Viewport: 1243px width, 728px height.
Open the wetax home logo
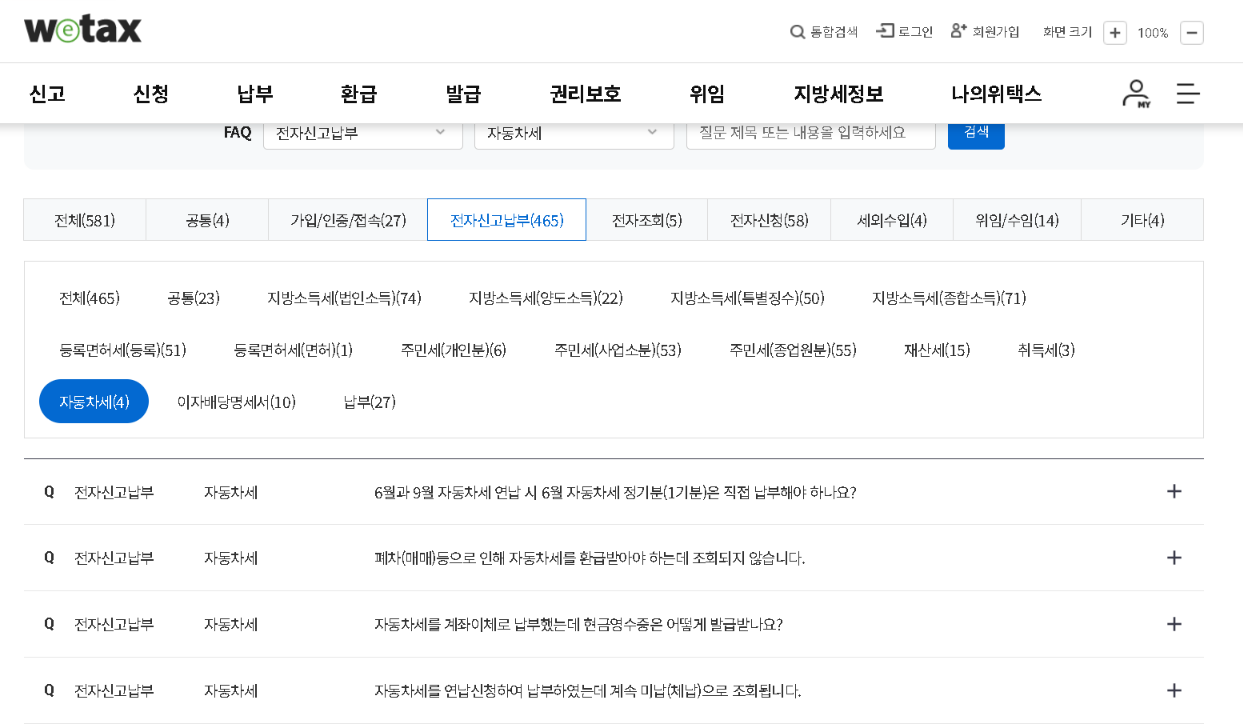tap(83, 29)
